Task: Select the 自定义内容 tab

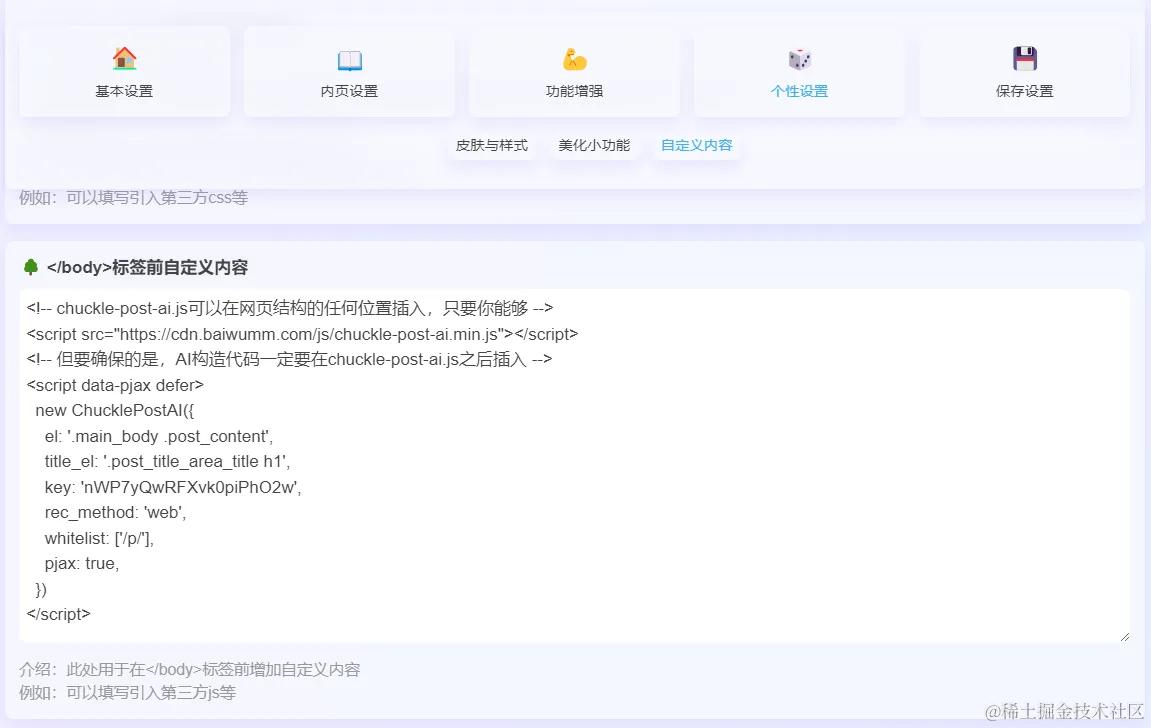Action: (697, 145)
